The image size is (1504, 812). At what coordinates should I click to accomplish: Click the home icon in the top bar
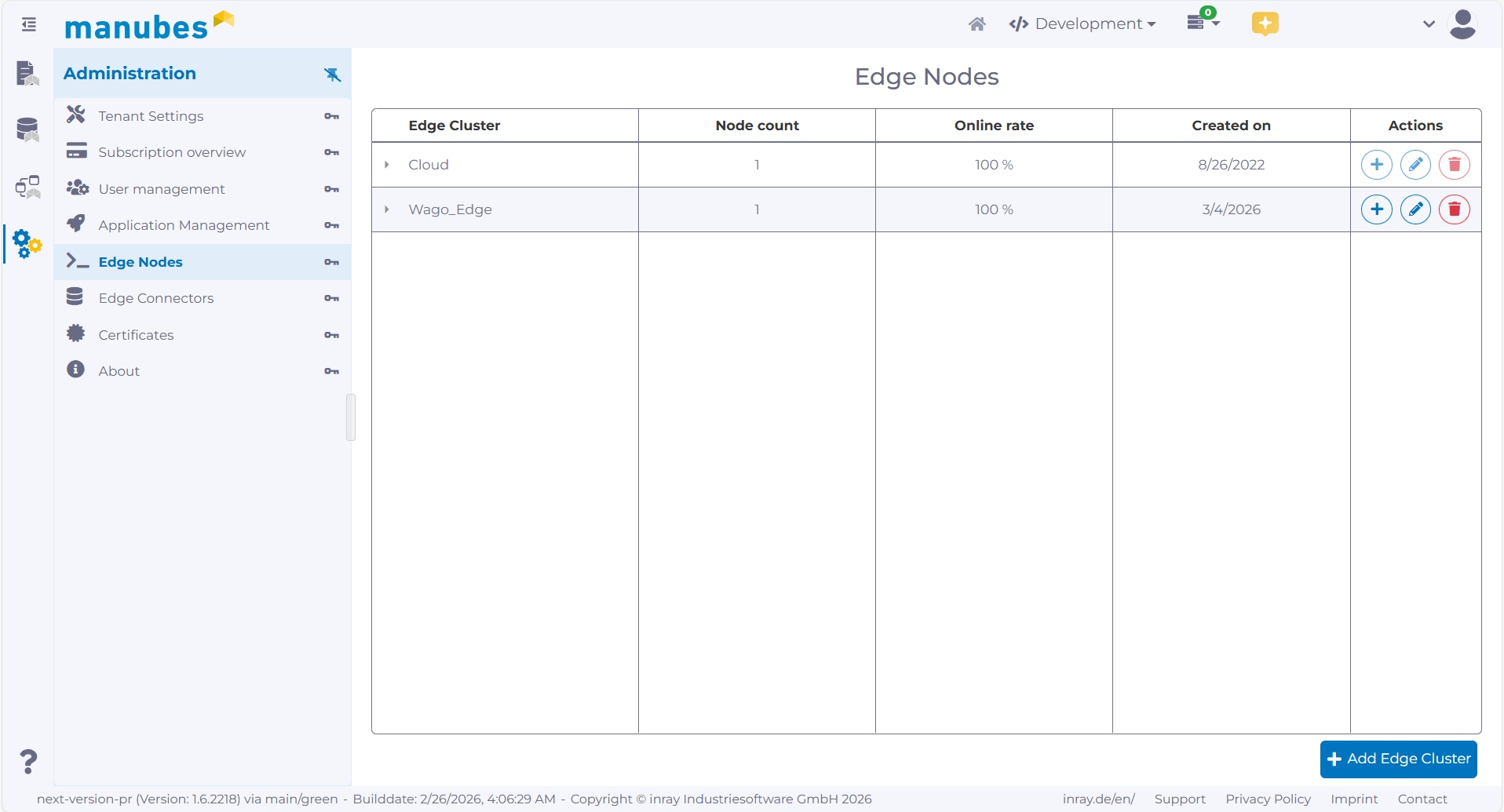pos(977,24)
